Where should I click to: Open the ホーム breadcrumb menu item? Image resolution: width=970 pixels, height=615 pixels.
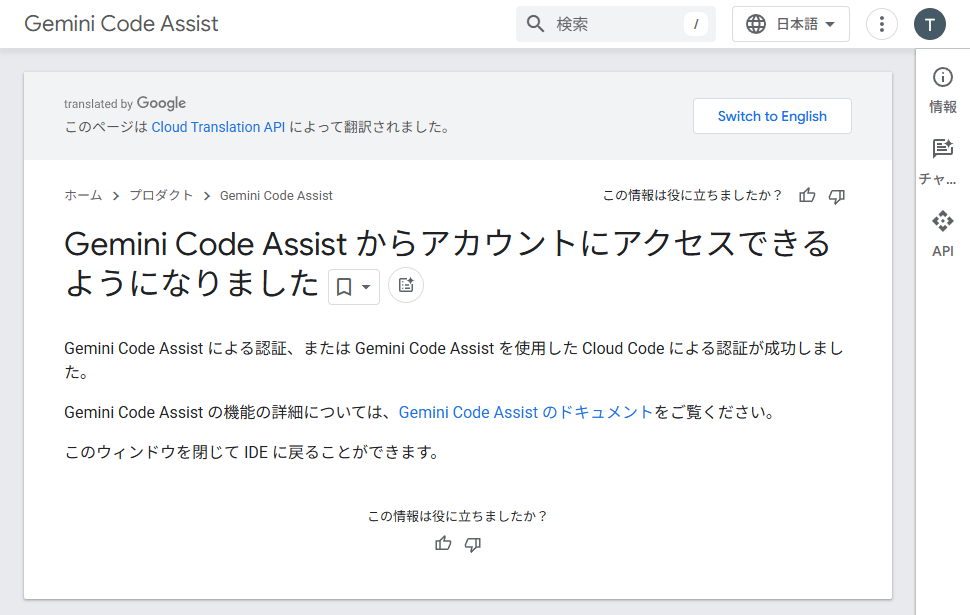(81, 195)
